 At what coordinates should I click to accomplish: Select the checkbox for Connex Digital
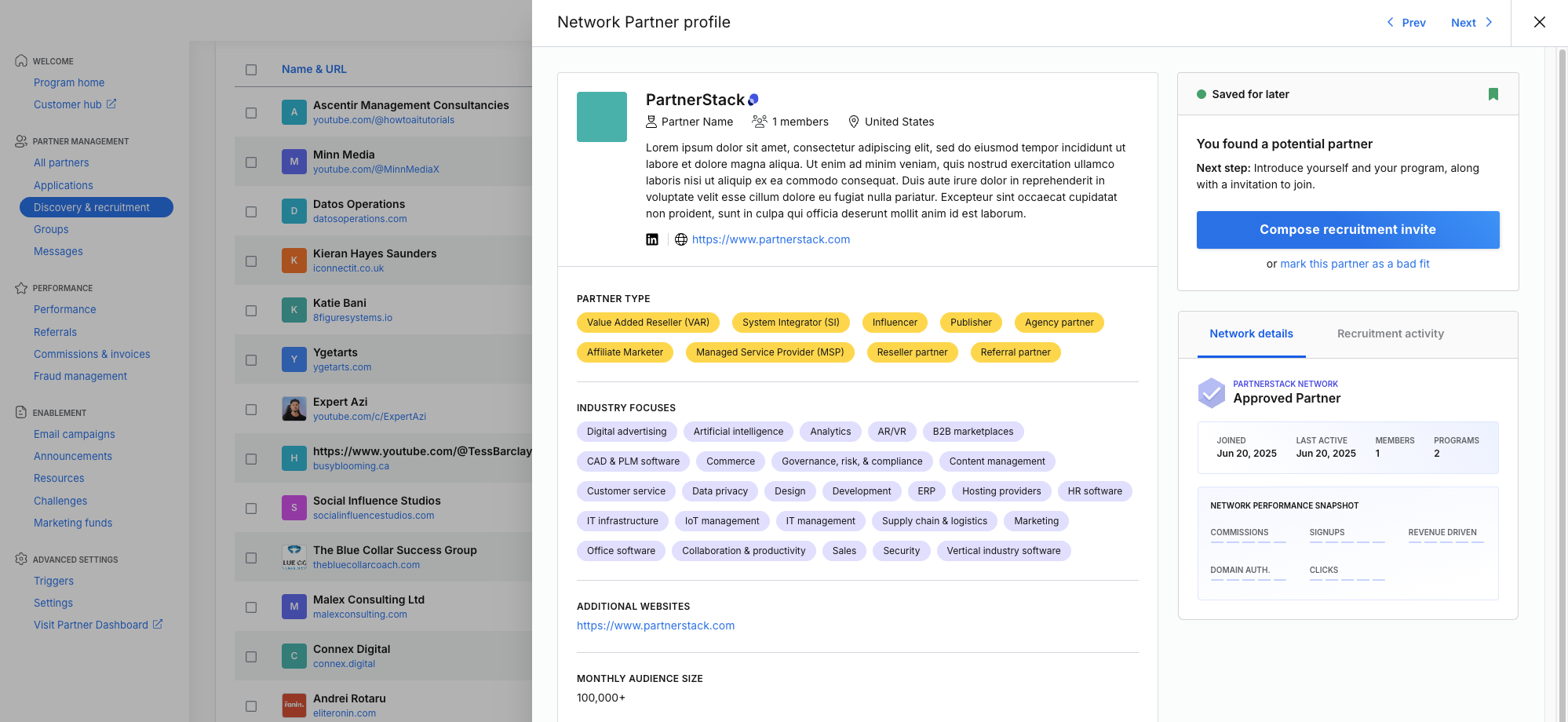click(x=250, y=656)
